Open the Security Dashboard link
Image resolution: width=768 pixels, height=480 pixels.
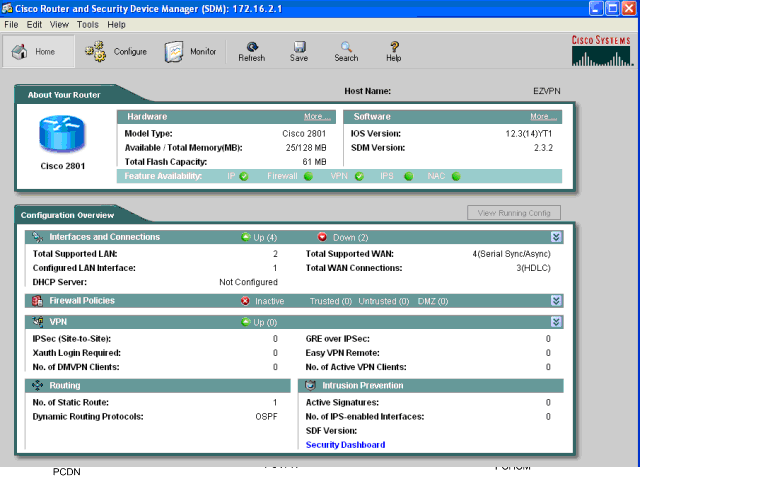click(x=345, y=445)
